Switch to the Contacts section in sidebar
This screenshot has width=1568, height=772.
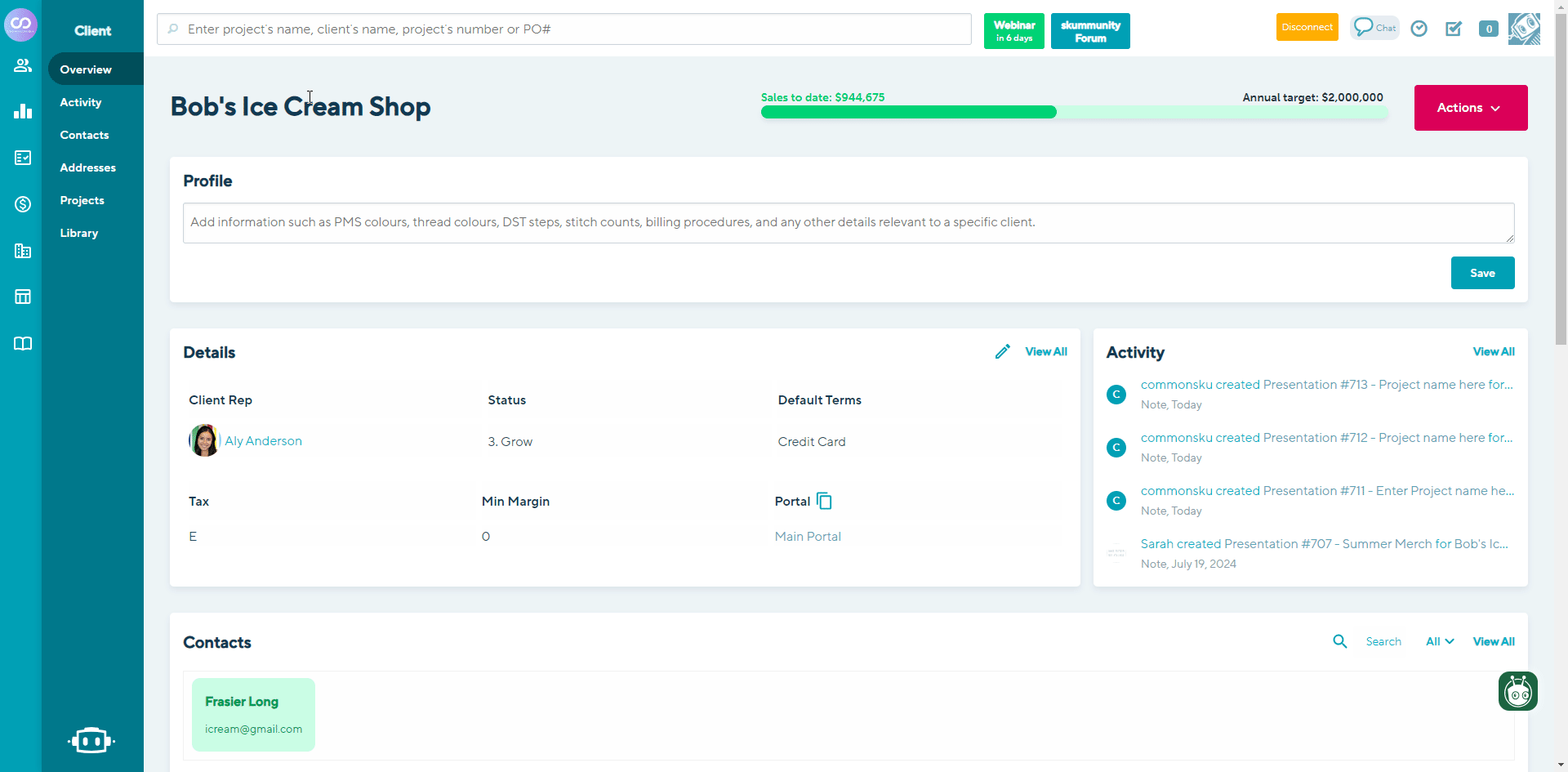[84, 135]
